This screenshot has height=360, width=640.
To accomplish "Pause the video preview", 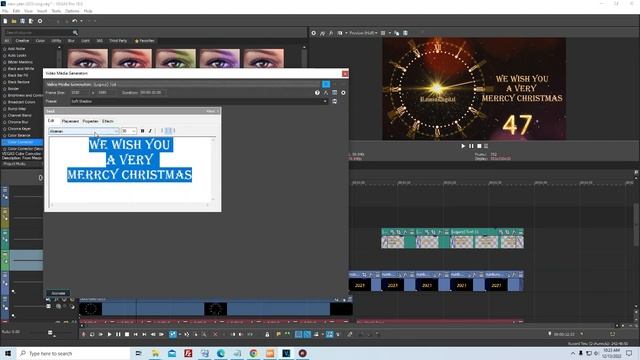I will pyautogui.click(x=471, y=146).
